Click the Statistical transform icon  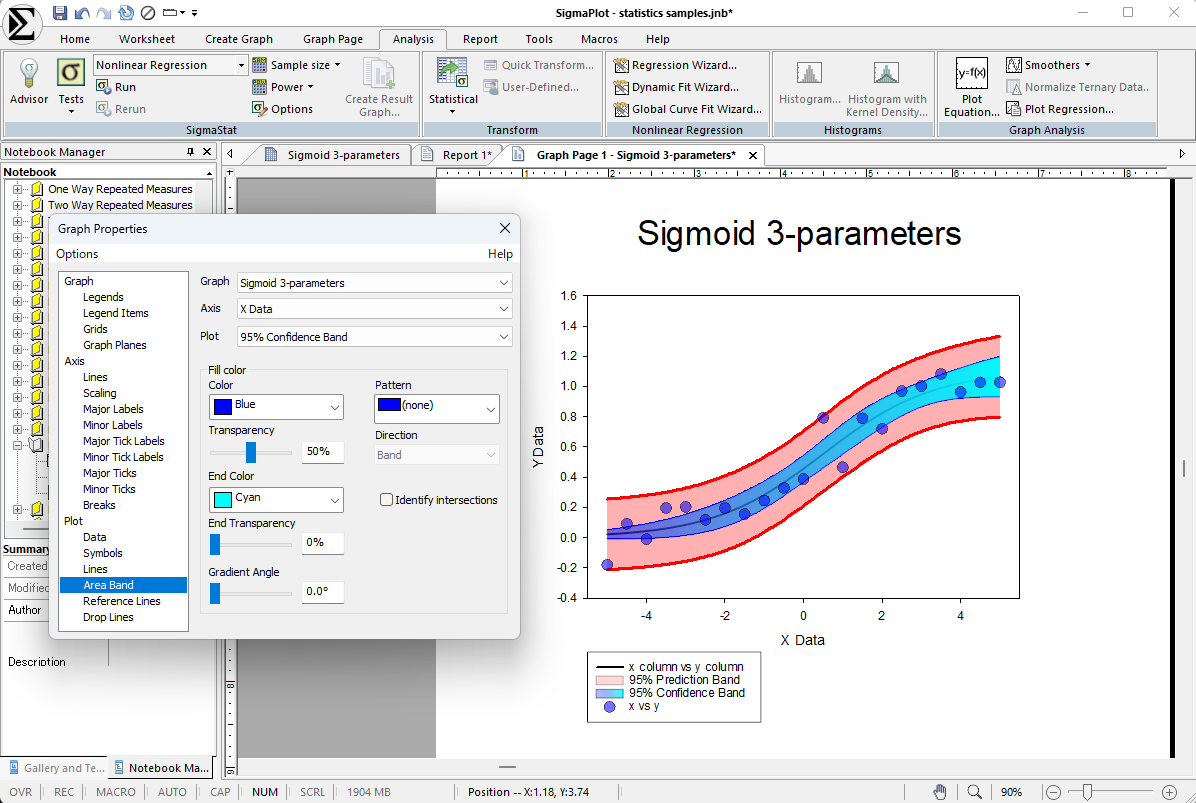pos(453,74)
